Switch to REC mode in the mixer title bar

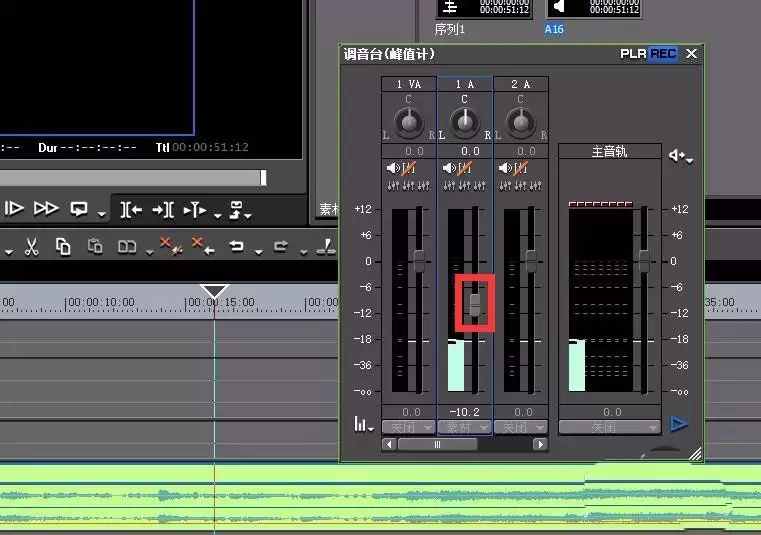(x=663, y=54)
